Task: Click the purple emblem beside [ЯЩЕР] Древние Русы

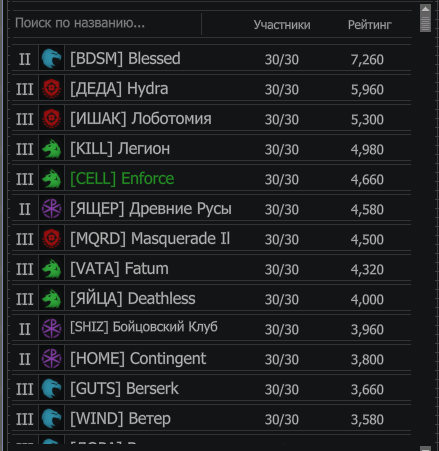Action: [x=51, y=209]
